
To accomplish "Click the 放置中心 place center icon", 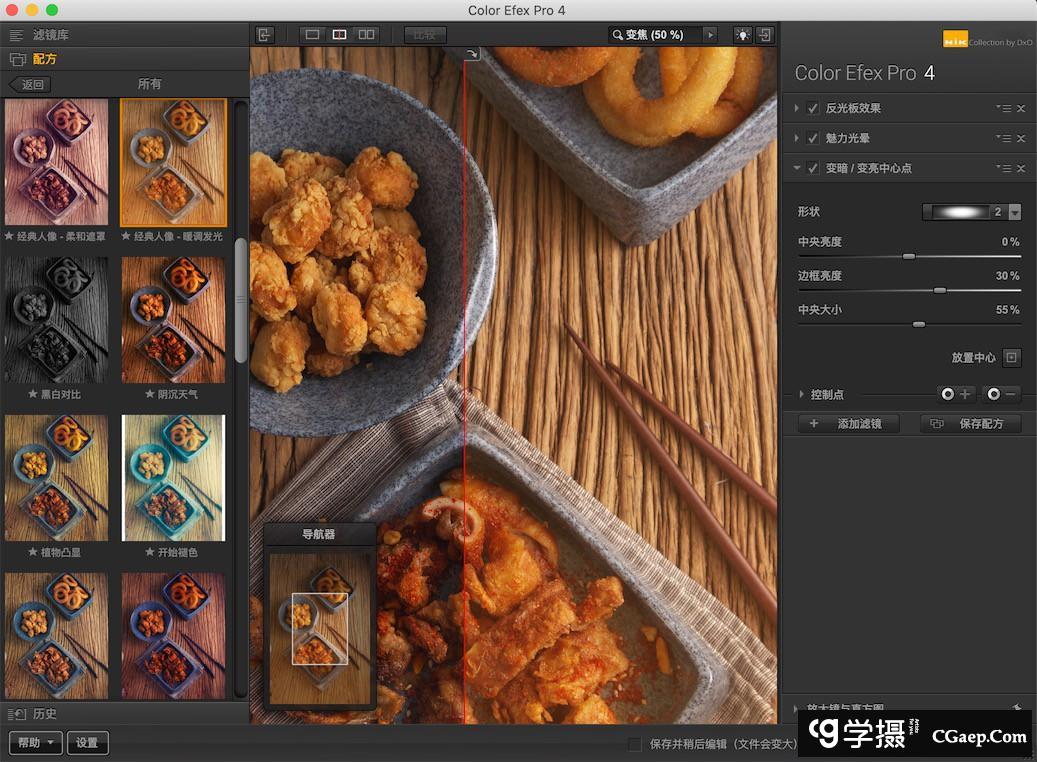I will (x=1011, y=357).
